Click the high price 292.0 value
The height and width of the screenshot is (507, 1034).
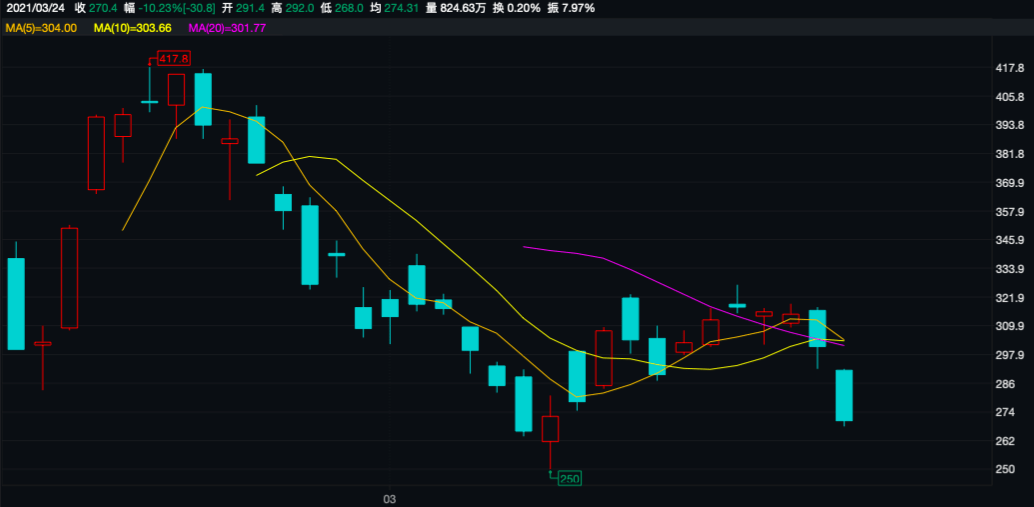(x=304, y=8)
